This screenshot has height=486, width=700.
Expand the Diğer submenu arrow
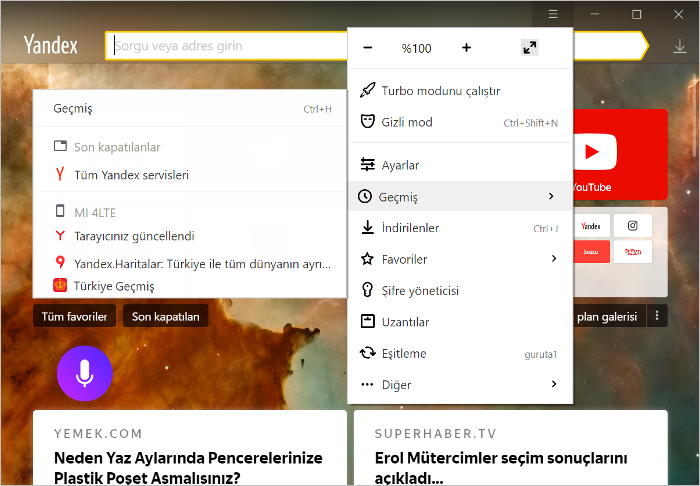click(554, 384)
